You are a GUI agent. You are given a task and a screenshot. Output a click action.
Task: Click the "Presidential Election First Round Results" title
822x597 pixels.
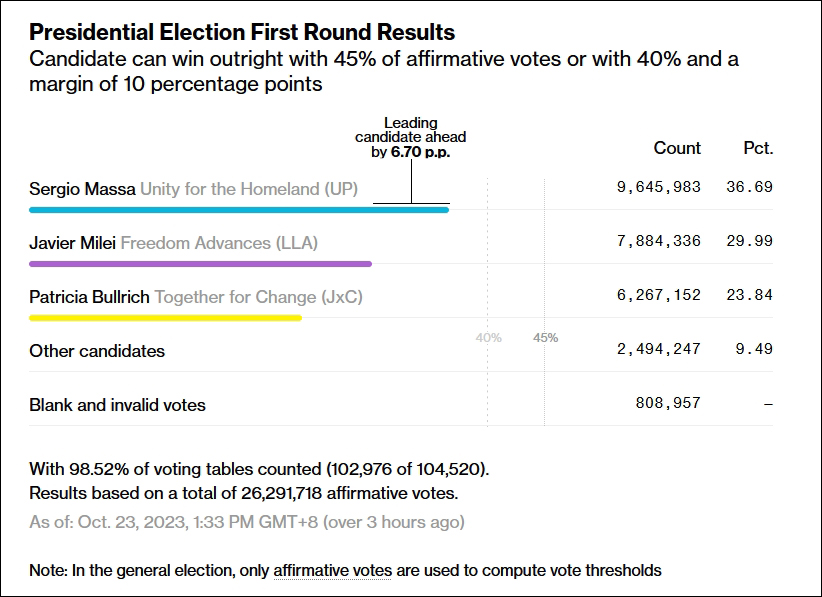(242, 34)
